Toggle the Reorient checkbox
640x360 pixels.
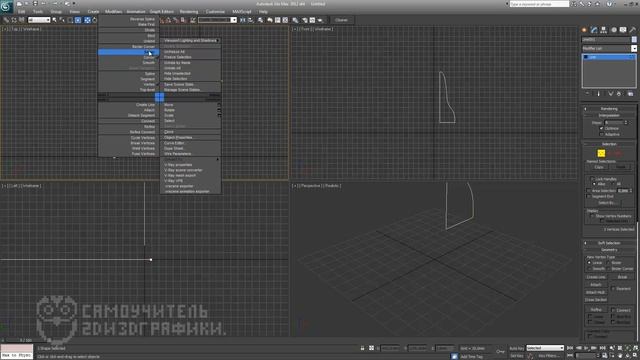pyautogui.click(x=613, y=289)
